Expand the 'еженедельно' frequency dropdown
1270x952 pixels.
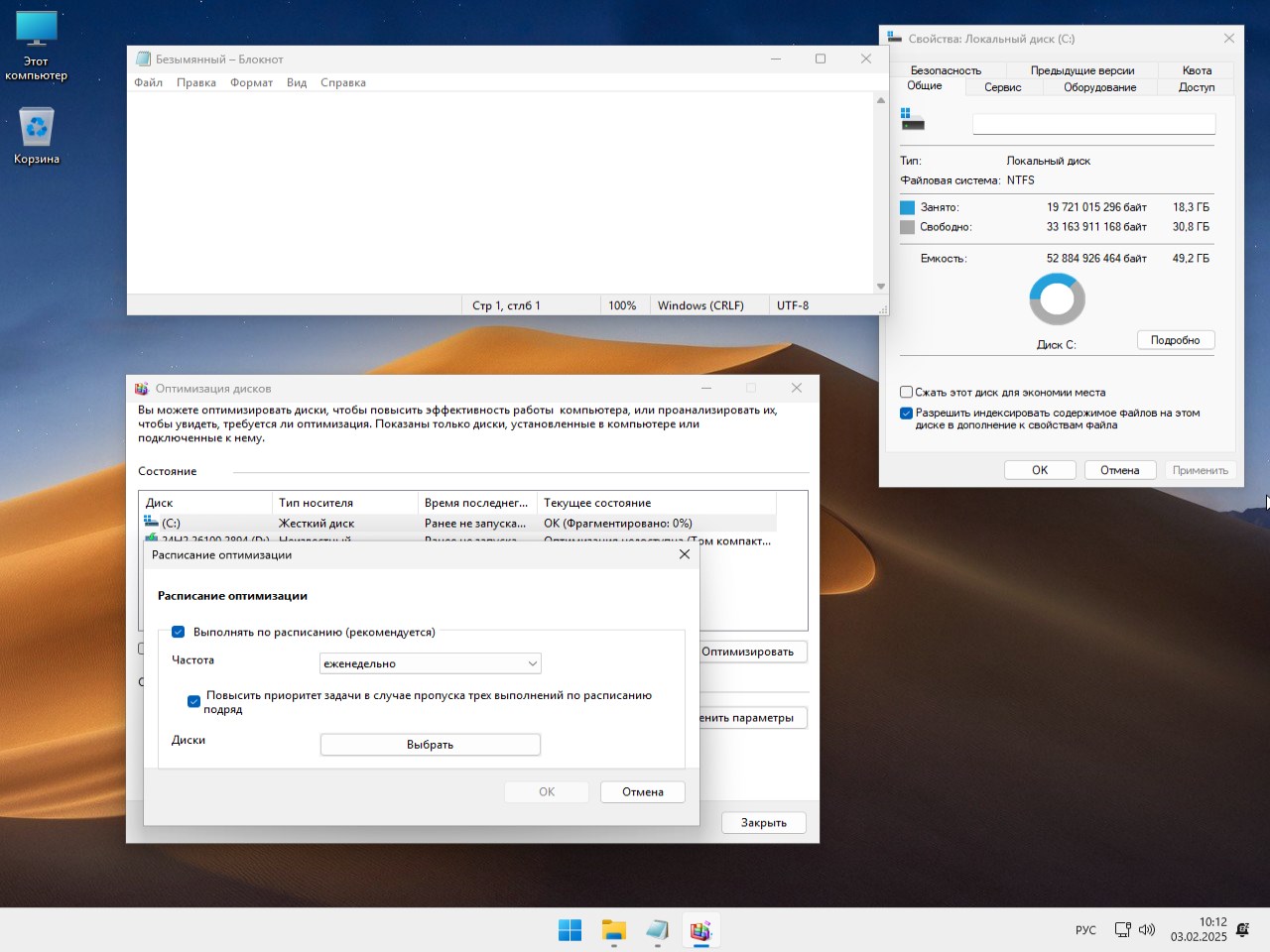(x=430, y=663)
